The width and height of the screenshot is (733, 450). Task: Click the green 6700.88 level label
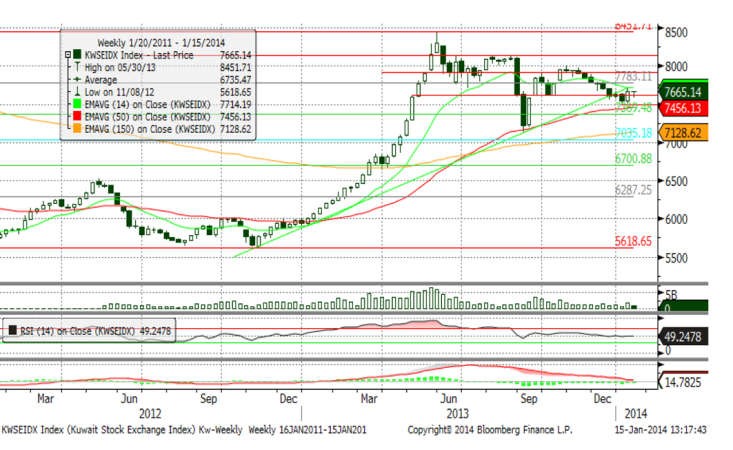pyautogui.click(x=633, y=158)
